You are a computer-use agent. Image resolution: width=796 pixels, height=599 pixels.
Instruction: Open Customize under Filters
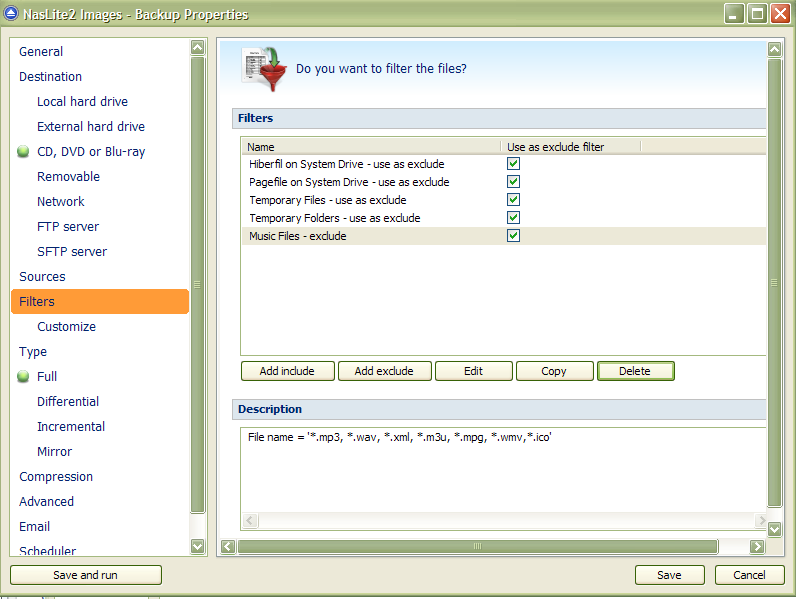point(67,326)
